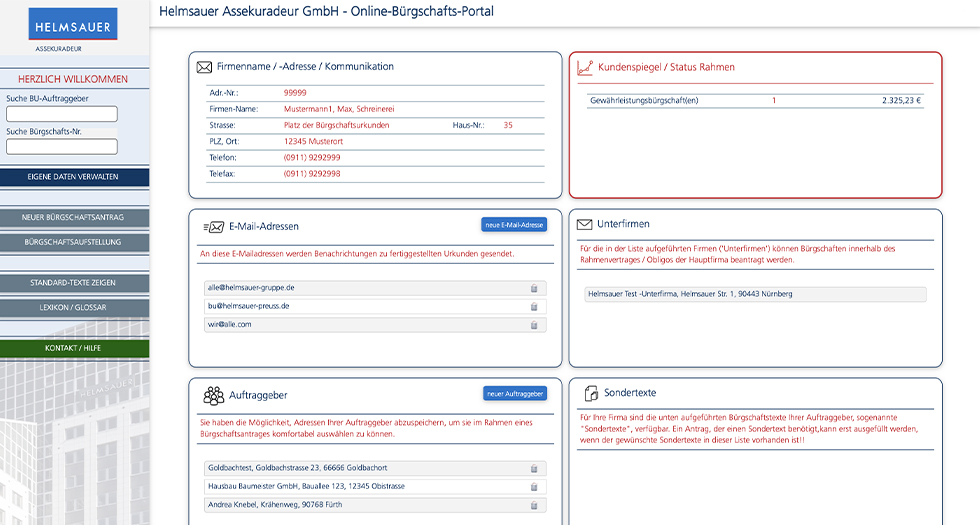Select the Helmsauer Test -Unterfirma row

click(x=755, y=294)
